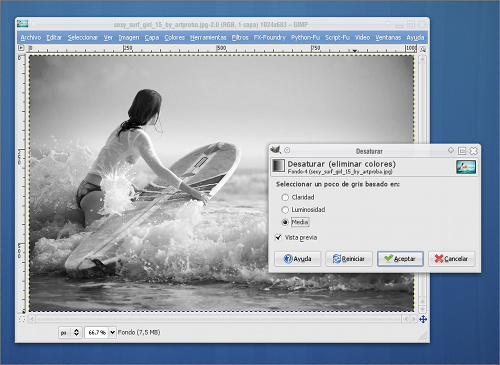This screenshot has width=500, height=365.
Task: Open the Editar menu
Action: click(54, 37)
